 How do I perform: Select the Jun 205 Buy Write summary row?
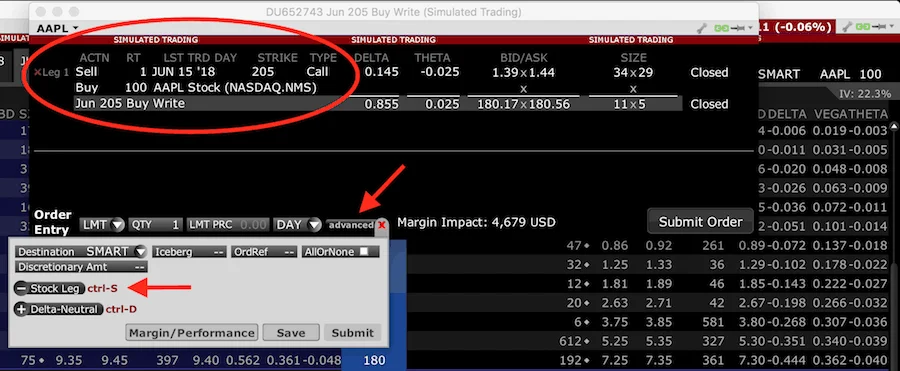378,104
